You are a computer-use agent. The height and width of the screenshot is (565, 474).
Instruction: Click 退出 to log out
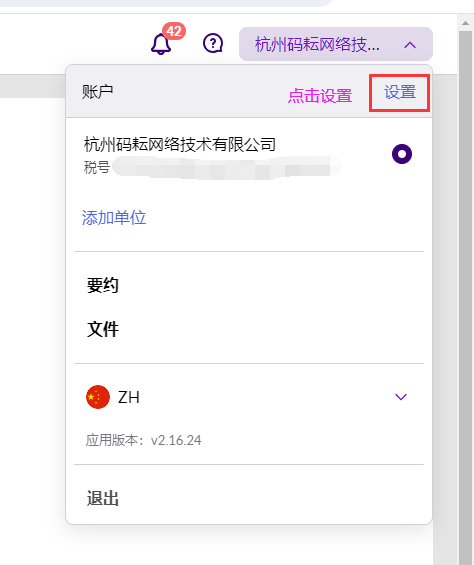[x=103, y=499]
